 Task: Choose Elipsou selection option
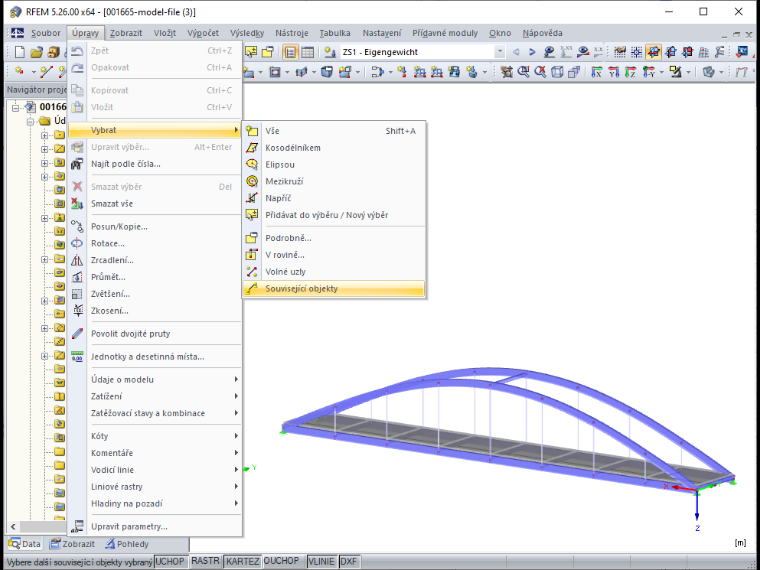334,165
